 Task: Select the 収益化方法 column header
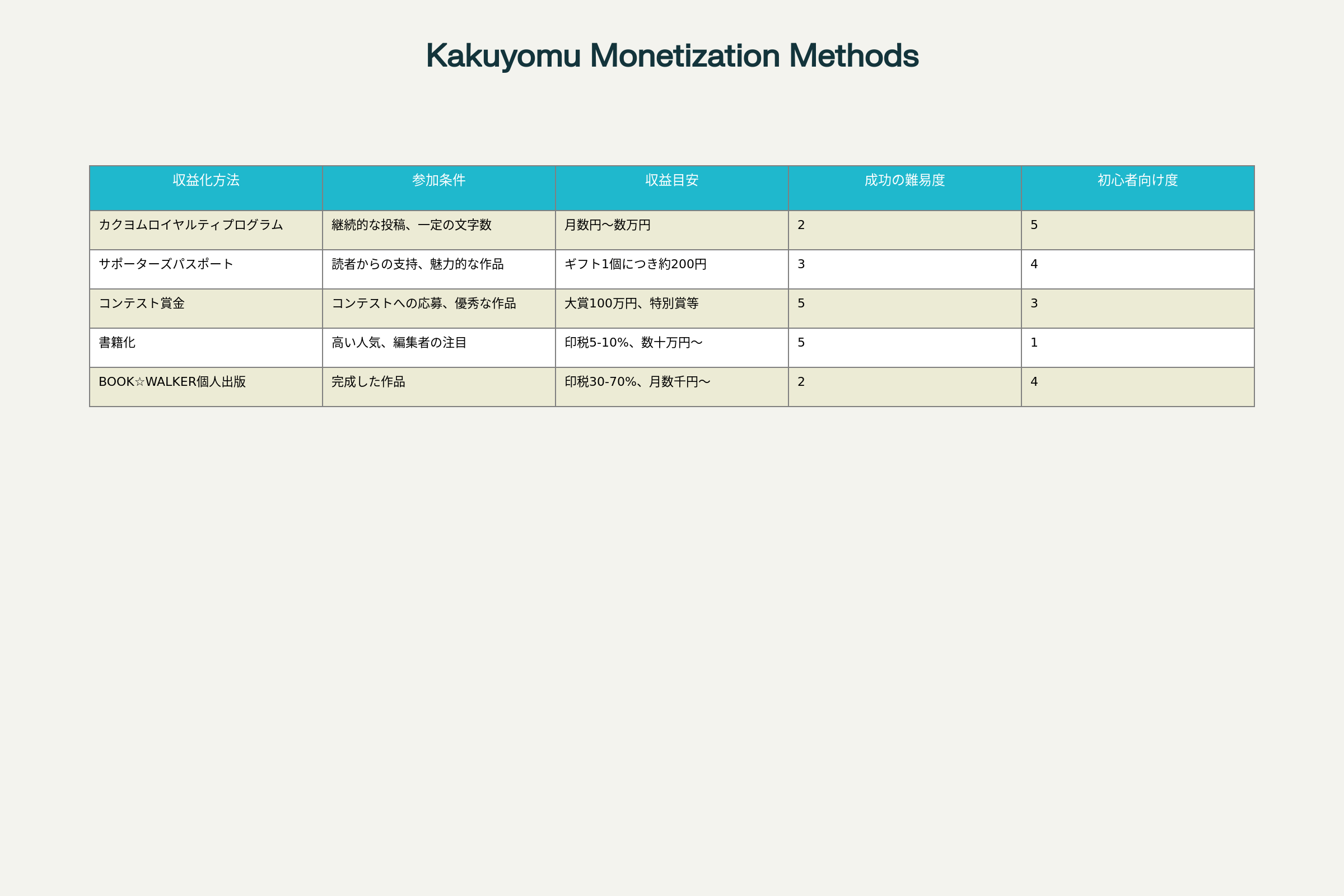tap(206, 188)
